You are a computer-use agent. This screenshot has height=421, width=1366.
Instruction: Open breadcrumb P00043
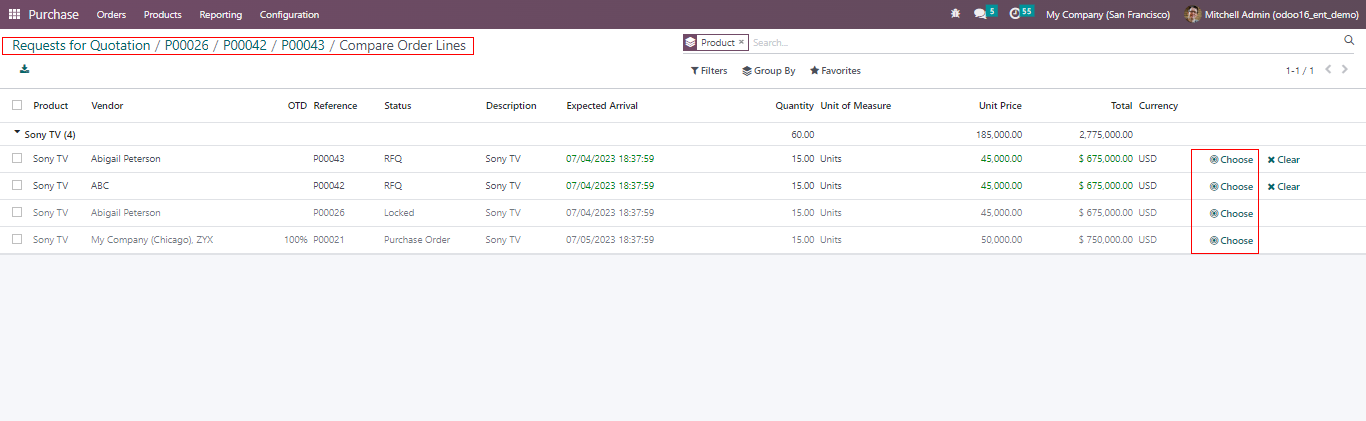(x=303, y=46)
